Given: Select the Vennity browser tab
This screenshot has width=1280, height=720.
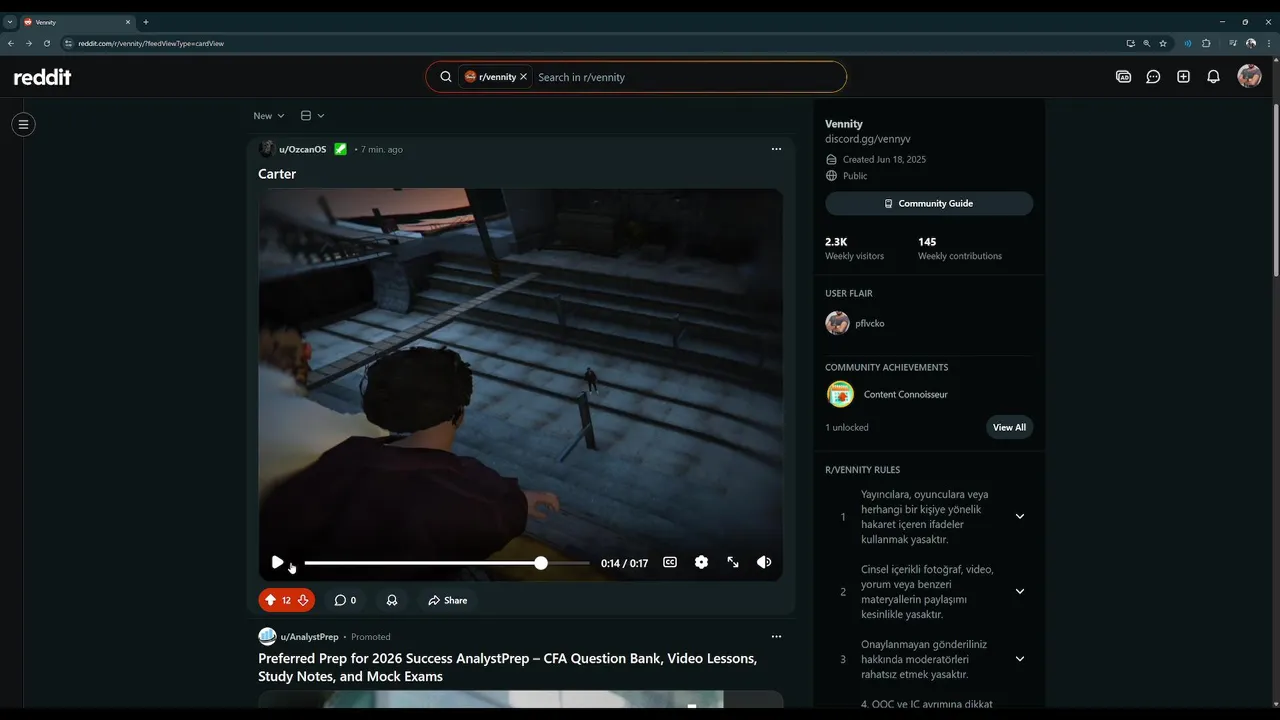Looking at the screenshot, I should (x=77, y=22).
